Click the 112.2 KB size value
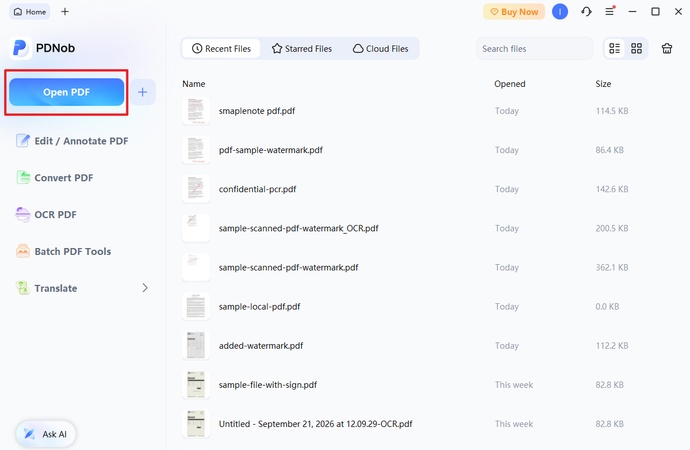 612,346
